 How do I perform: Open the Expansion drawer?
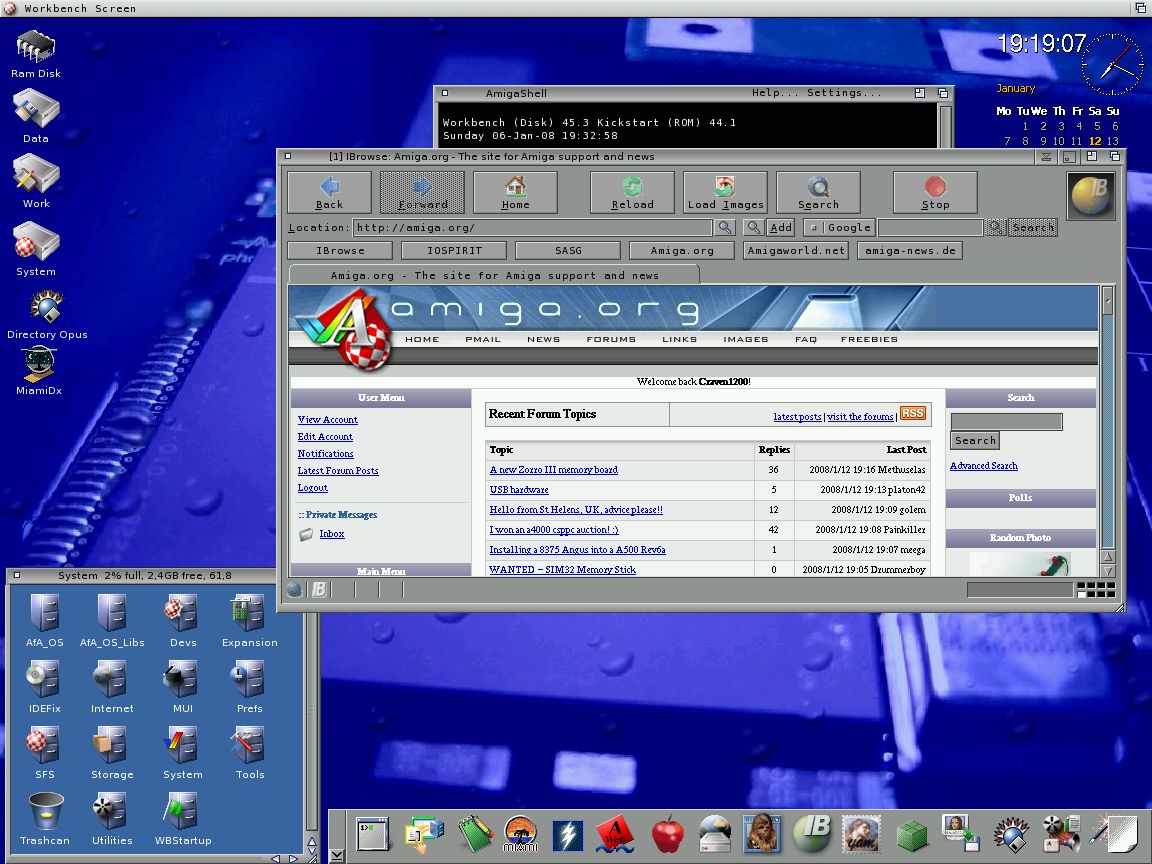pyautogui.click(x=249, y=621)
